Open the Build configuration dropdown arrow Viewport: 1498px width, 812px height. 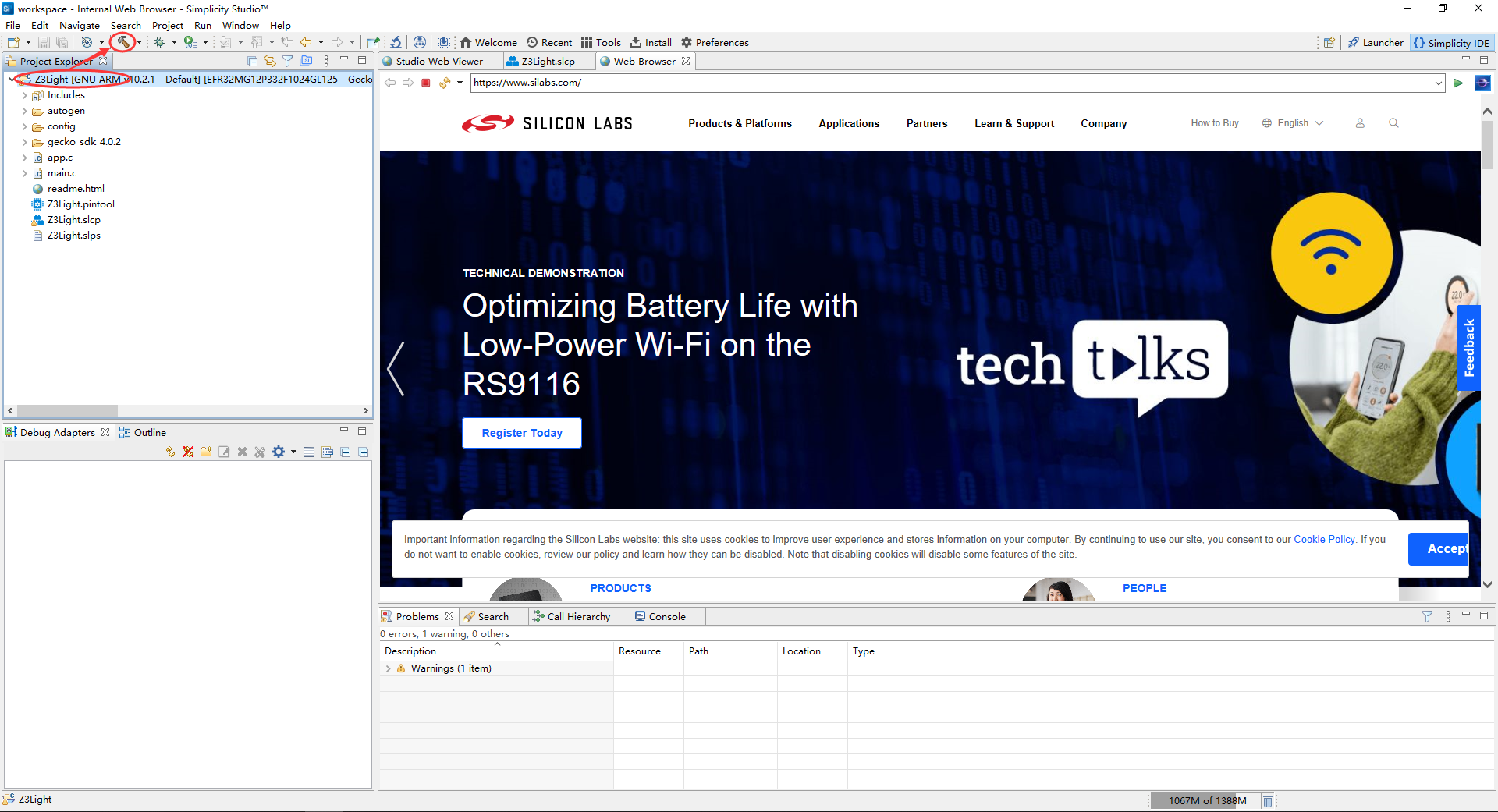(x=140, y=42)
